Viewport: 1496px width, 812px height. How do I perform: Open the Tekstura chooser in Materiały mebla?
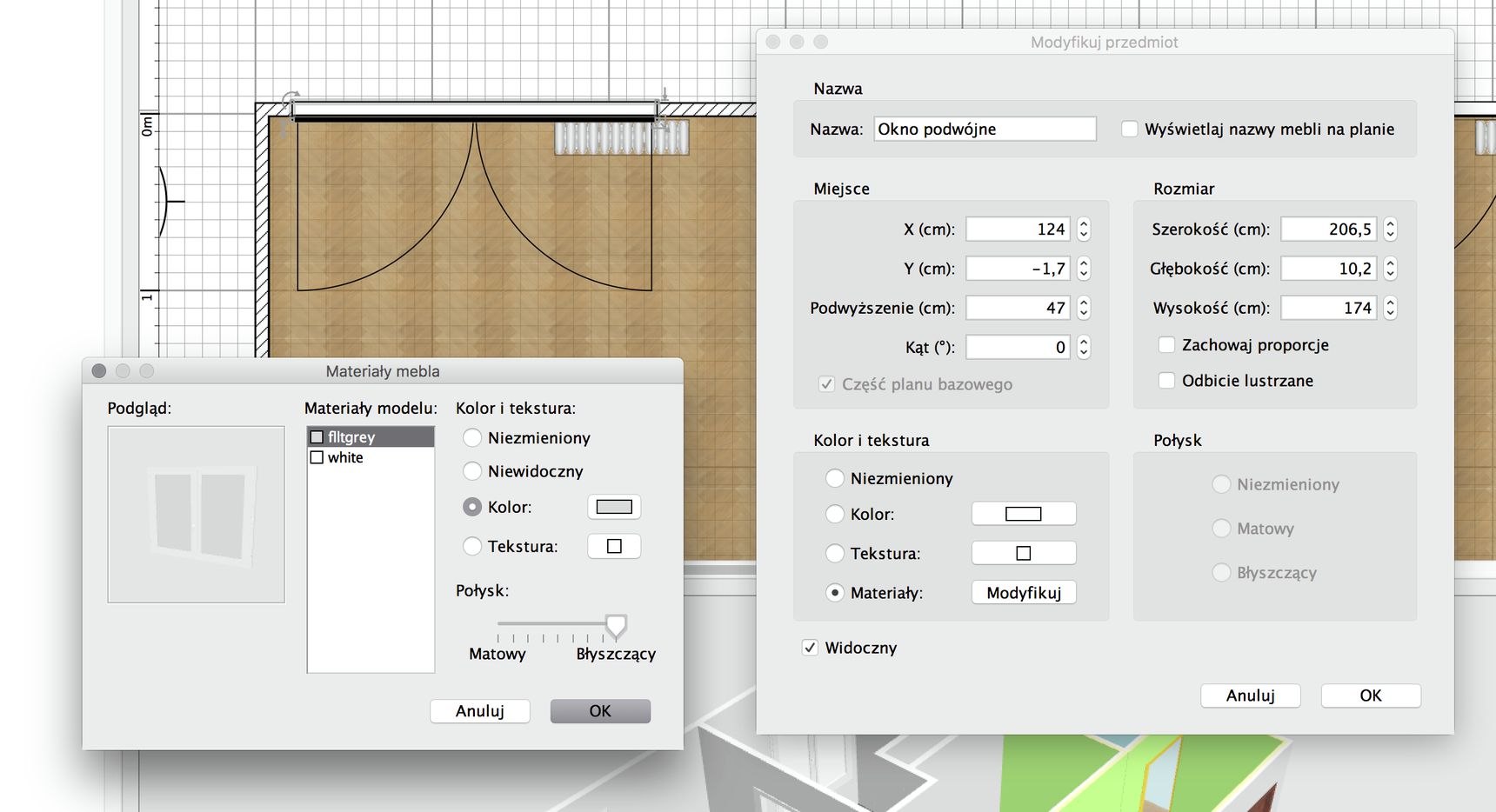click(x=614, y=546)
